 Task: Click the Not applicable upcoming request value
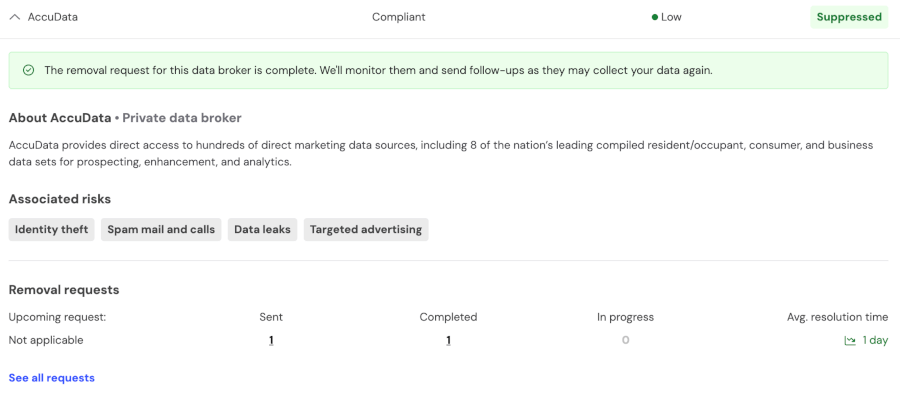(x=46, y=340)
